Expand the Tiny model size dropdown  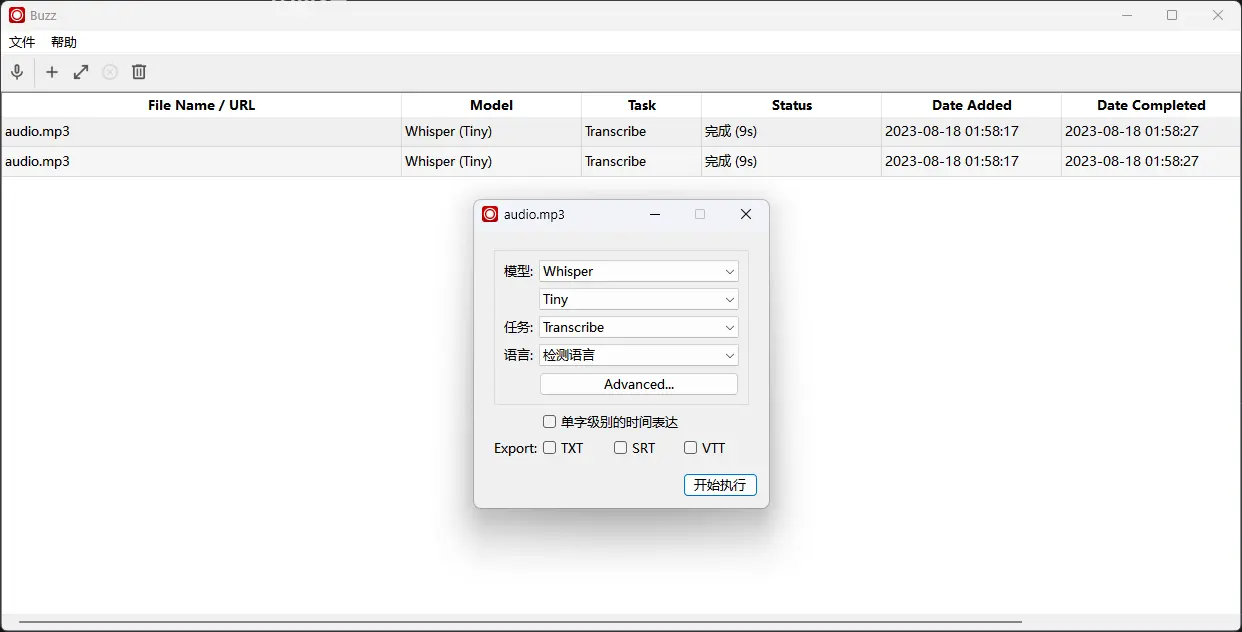point(638,299)
